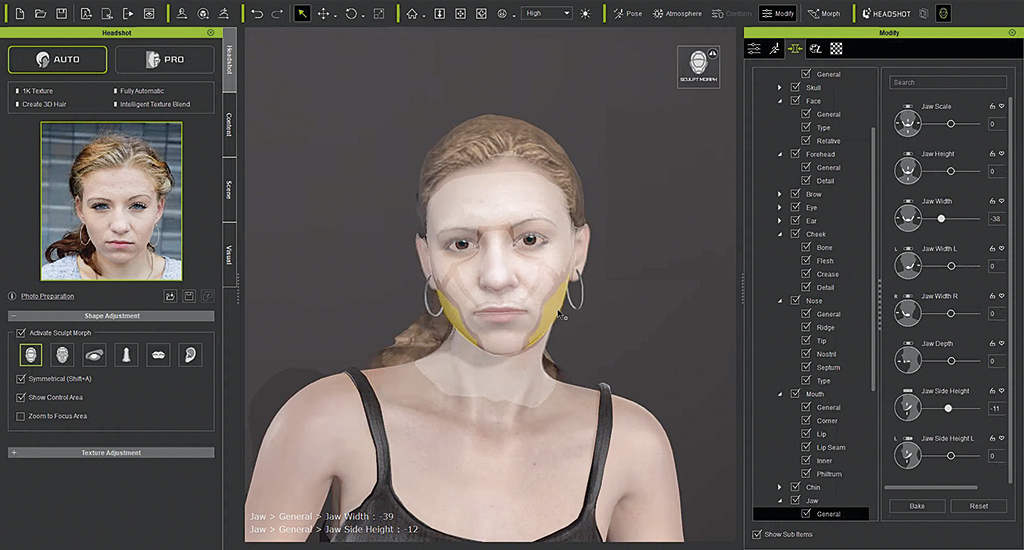Open the Morph toolbar item
Image resolution: width=1024 pixels, height=550 pixels.
click(x=824, y=13)
